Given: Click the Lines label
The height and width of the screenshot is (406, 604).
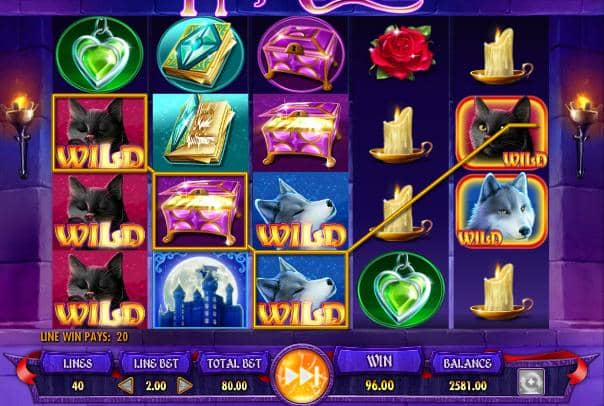Looking at the screenshot, I should [x=77, y=363].
